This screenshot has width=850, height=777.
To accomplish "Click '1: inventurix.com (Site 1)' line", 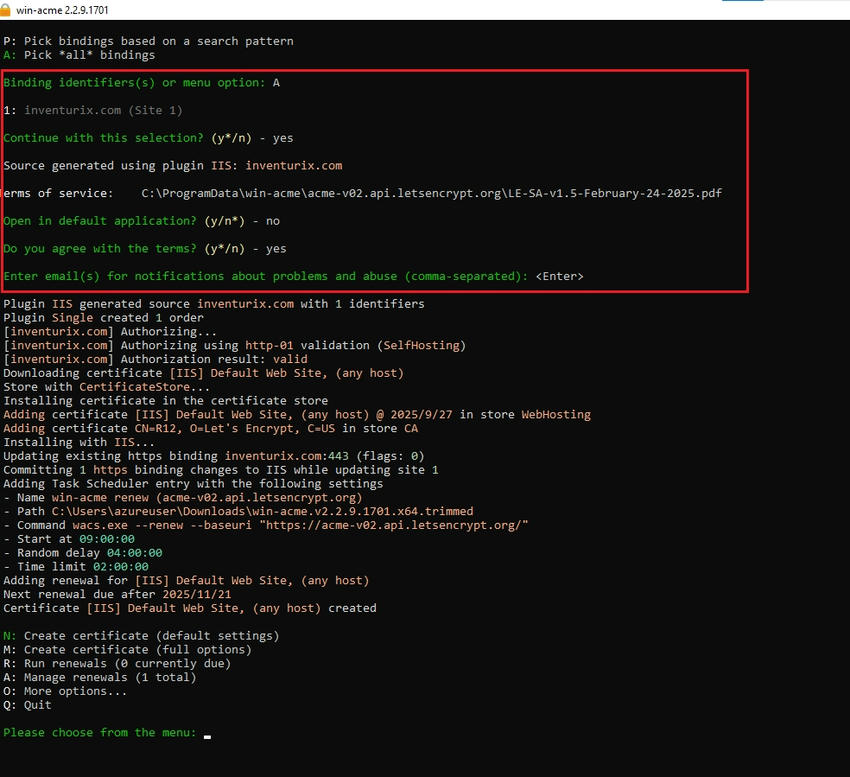I will click(93, 111).
